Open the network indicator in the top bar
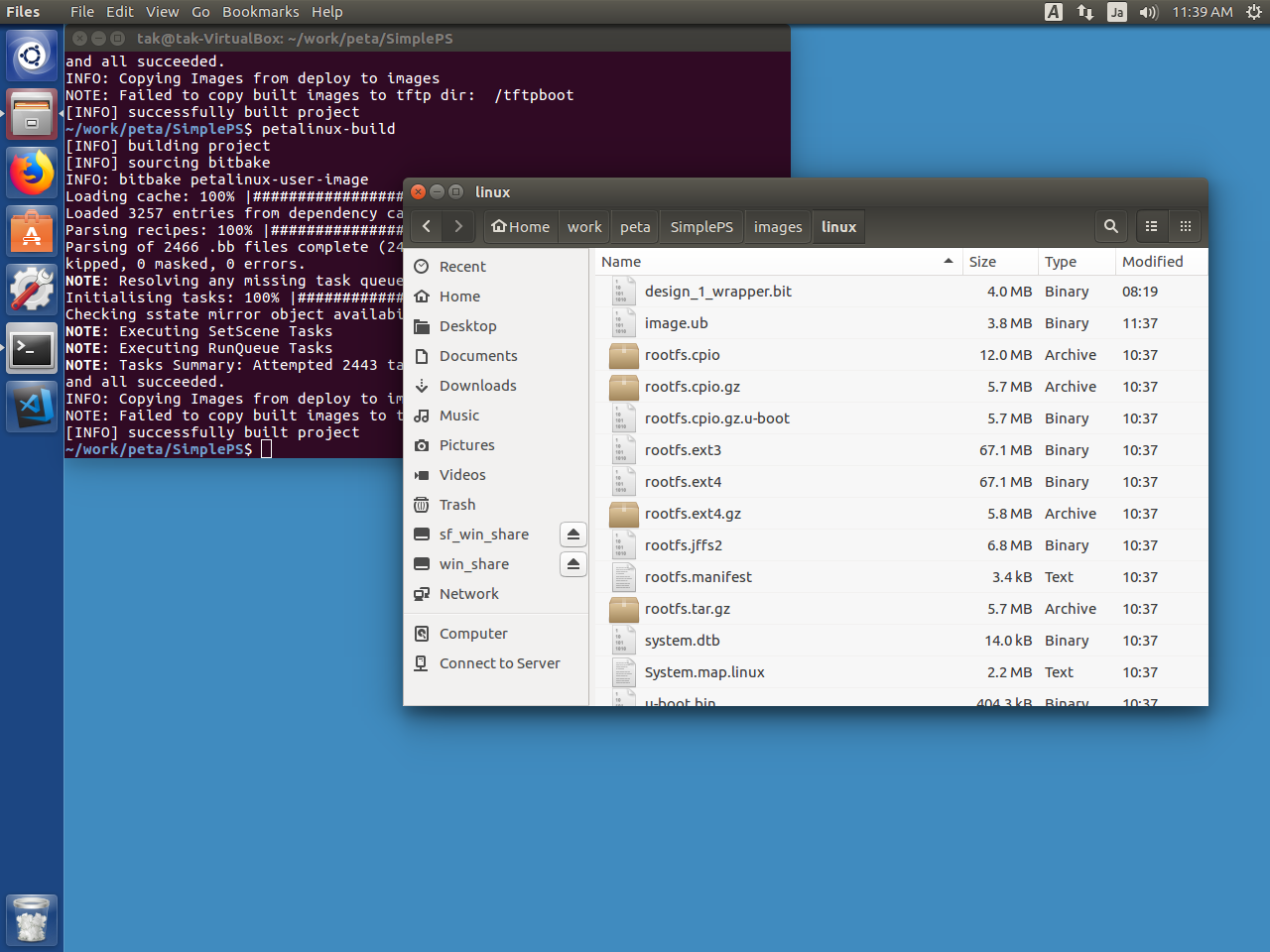This screenshot has height=952, width=1270. tap(1084, 12)
